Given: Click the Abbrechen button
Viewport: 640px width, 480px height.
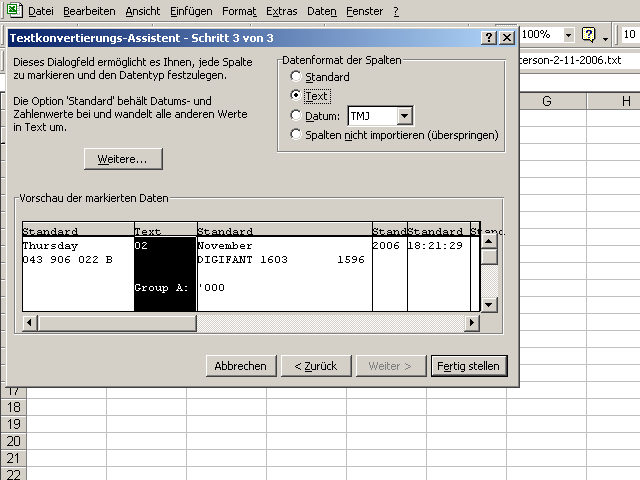Looking at the screenshot, I should pyautogui.click(x=241, y=366).
